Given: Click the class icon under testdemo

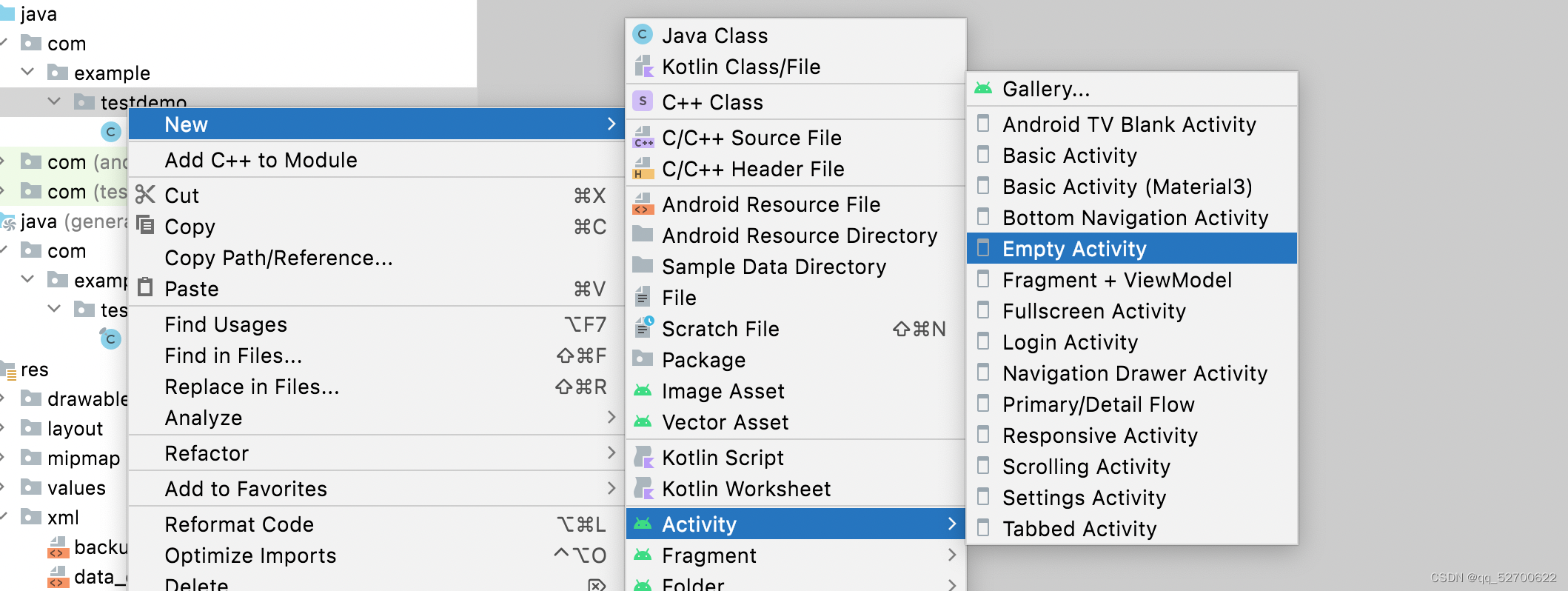Looking at the screenshot, I should (x=111, y=132).
